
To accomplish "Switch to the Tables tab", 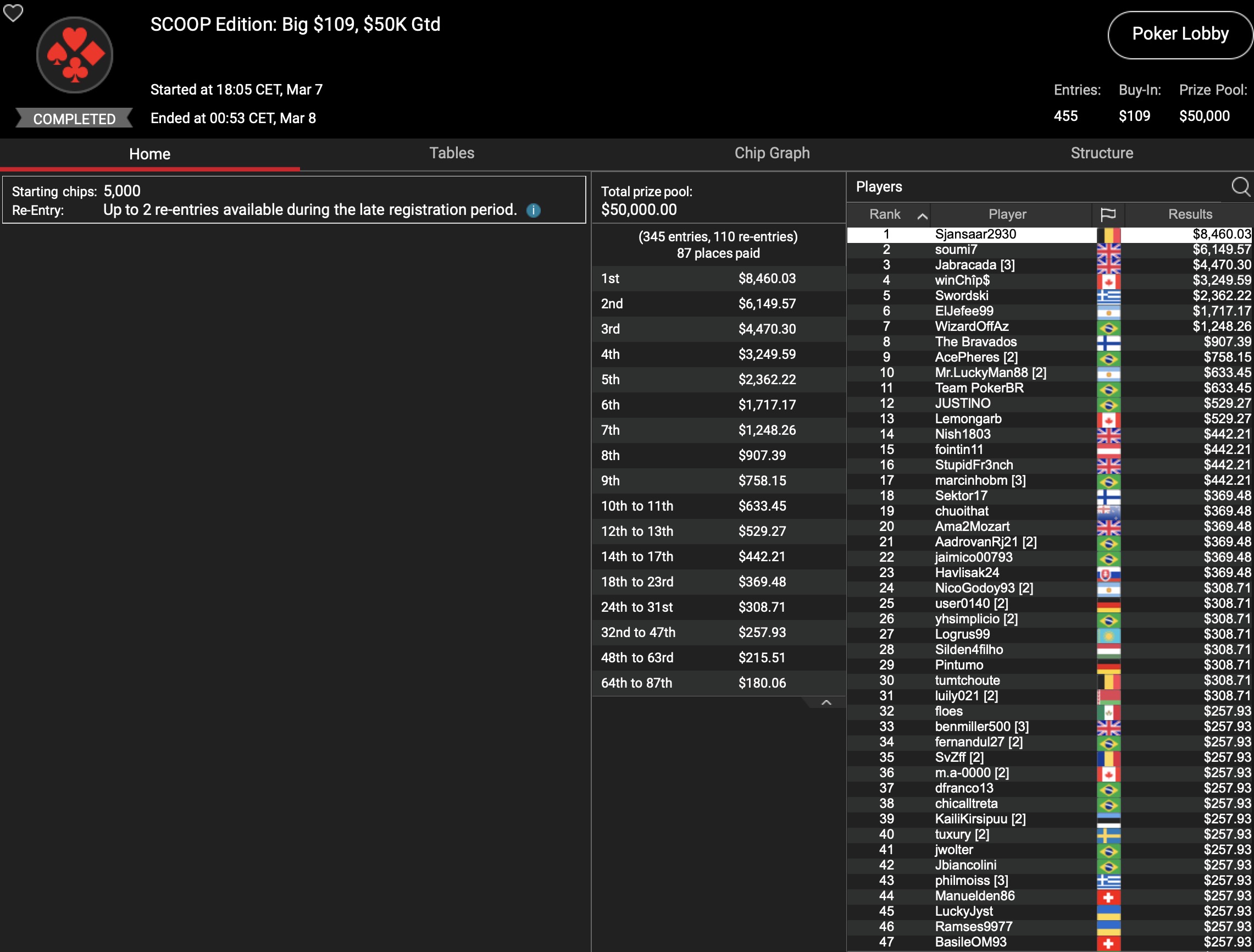I will click(451, 153).
